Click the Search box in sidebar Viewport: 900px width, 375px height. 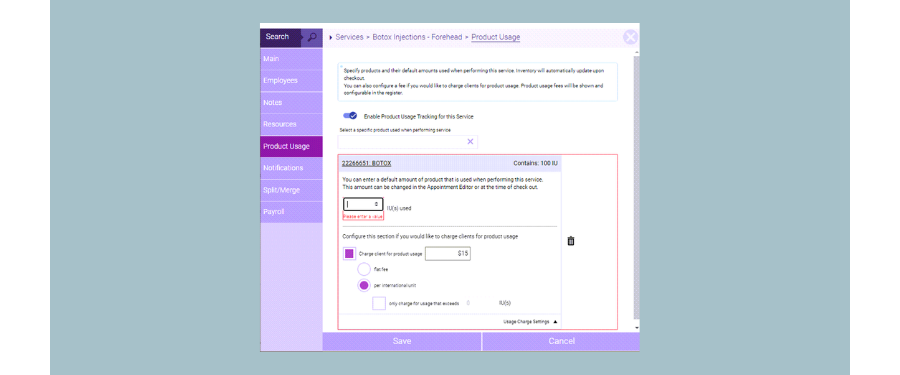pos(281,37)
